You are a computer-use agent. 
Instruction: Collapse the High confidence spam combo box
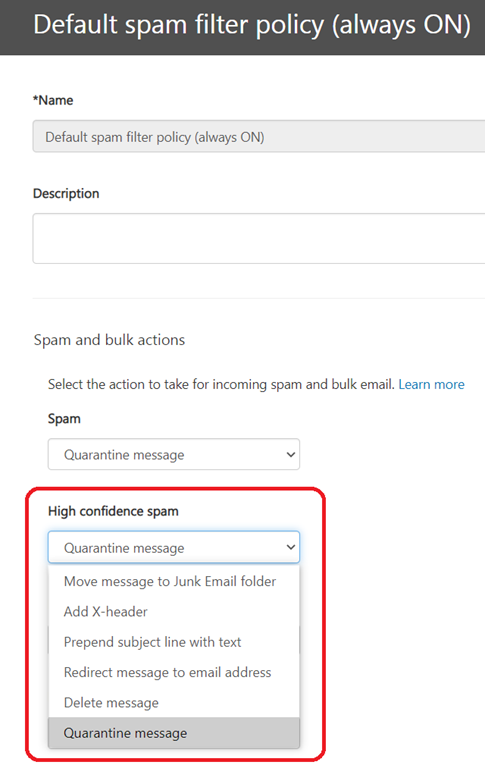click(174, 547)
